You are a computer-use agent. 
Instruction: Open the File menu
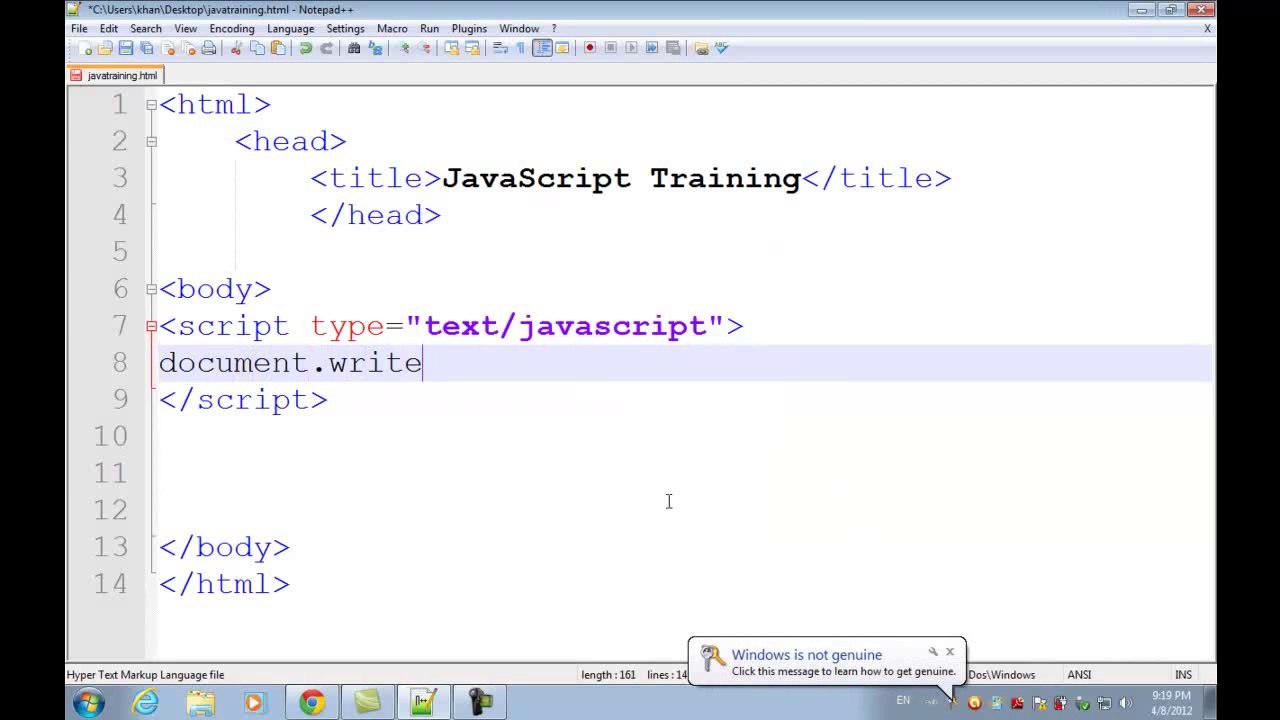tap(79, 29)
